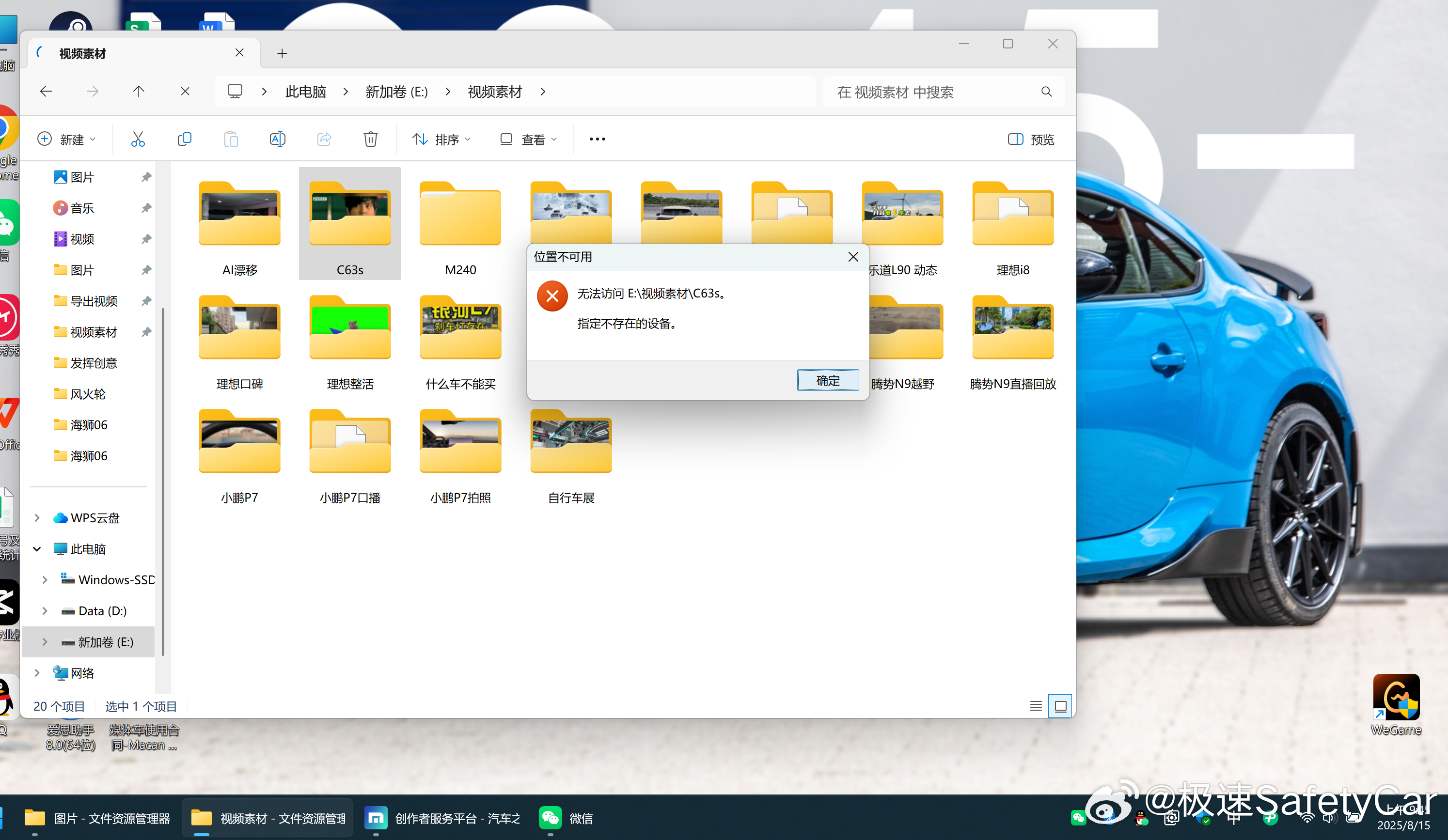Select the 理想i8 folder

(x=1012, y=224)
